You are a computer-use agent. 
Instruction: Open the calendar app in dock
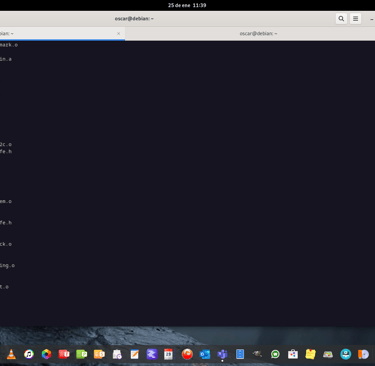tap(169, 354)
